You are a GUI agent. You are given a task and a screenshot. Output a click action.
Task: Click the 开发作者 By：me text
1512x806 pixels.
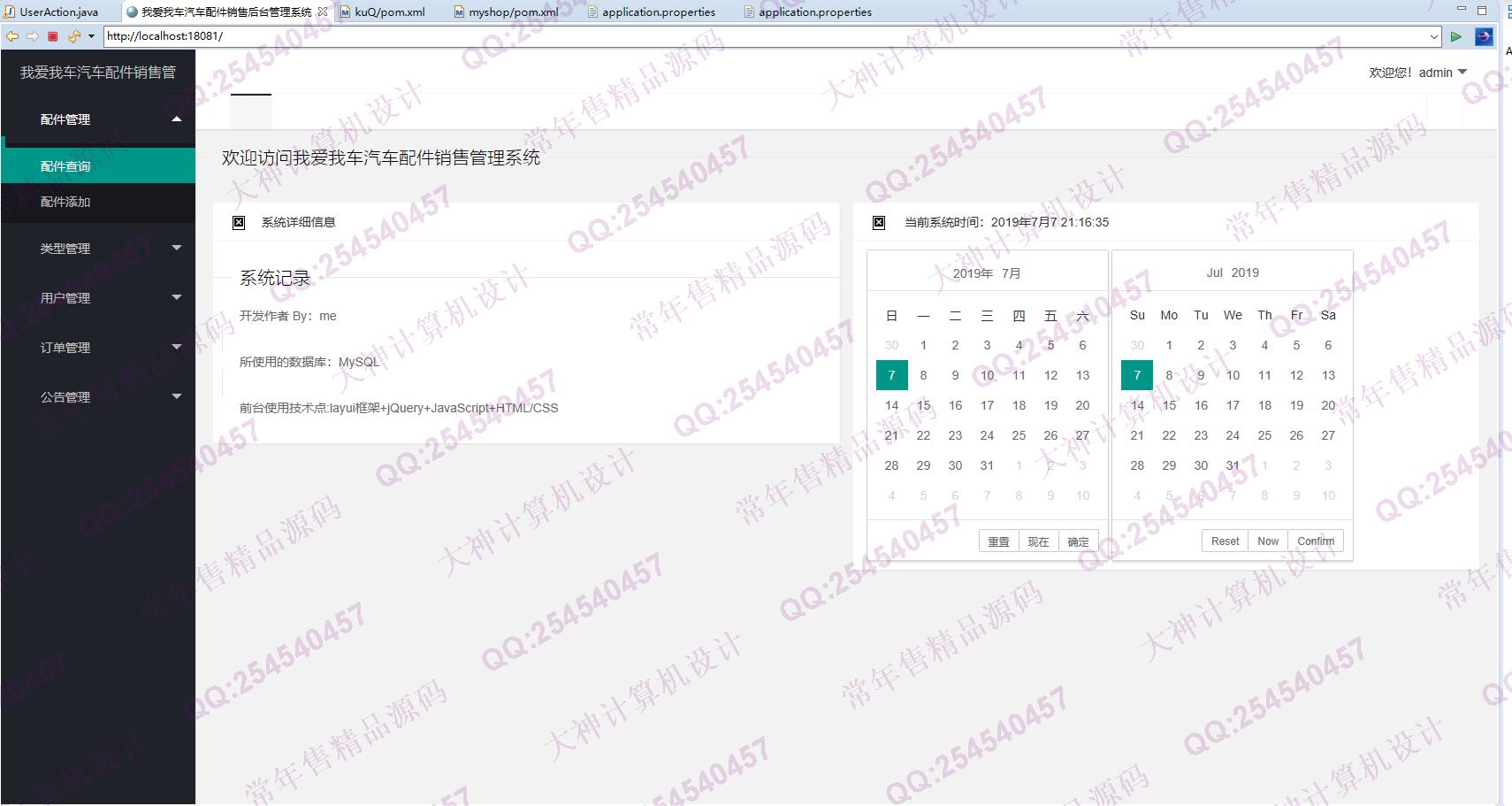click(288, 316)
